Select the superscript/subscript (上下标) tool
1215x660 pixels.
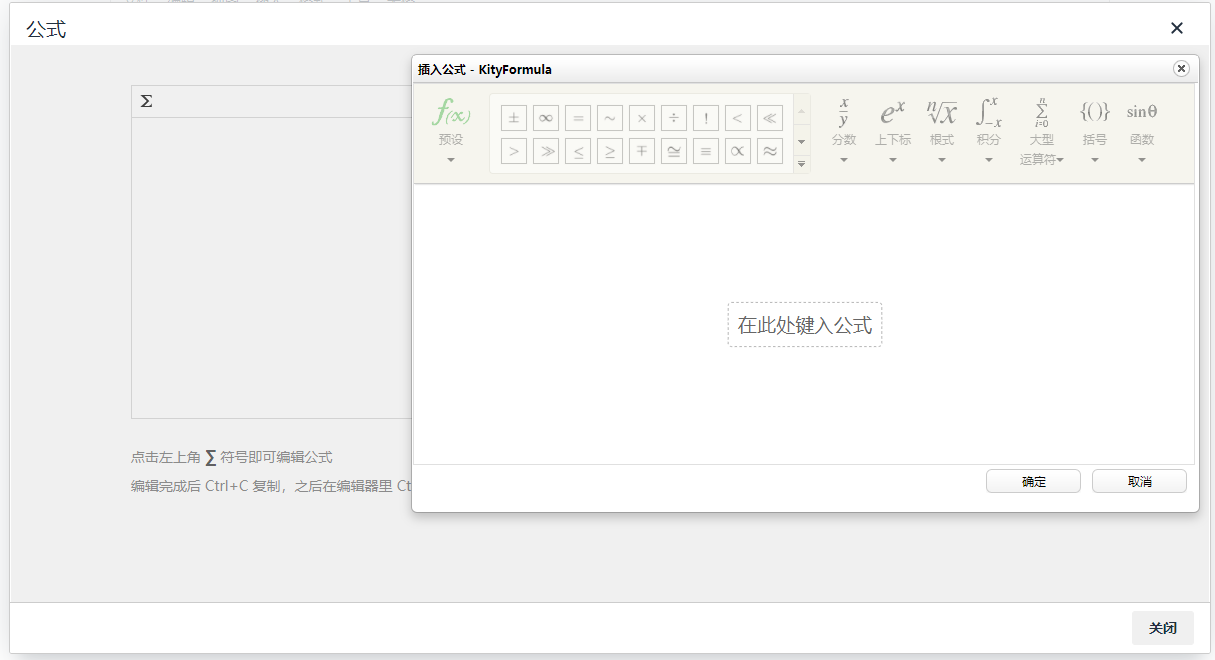(892, 113)
